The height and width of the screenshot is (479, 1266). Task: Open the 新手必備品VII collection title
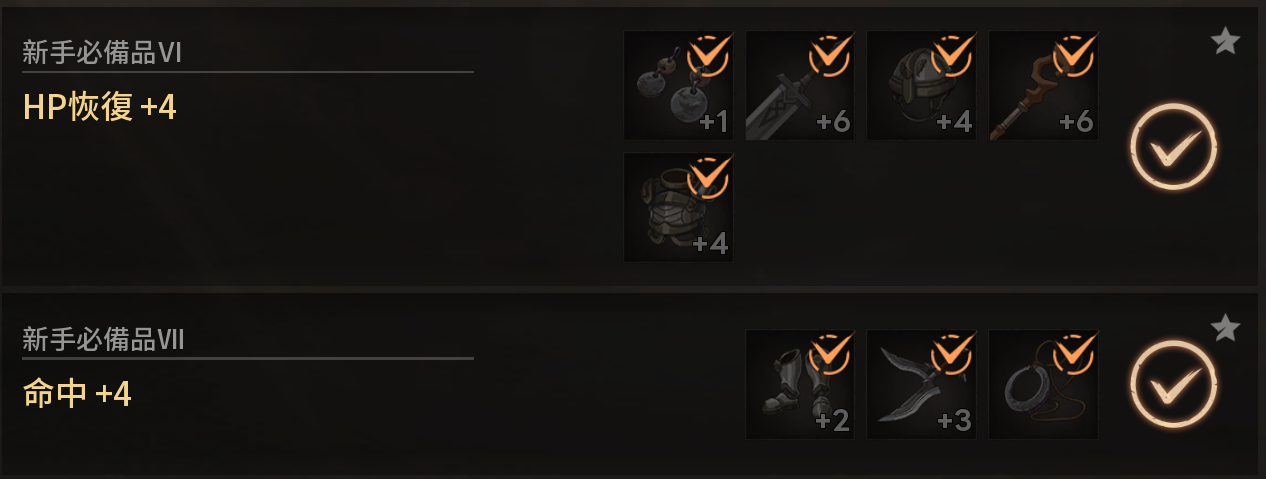pos(104,340)
